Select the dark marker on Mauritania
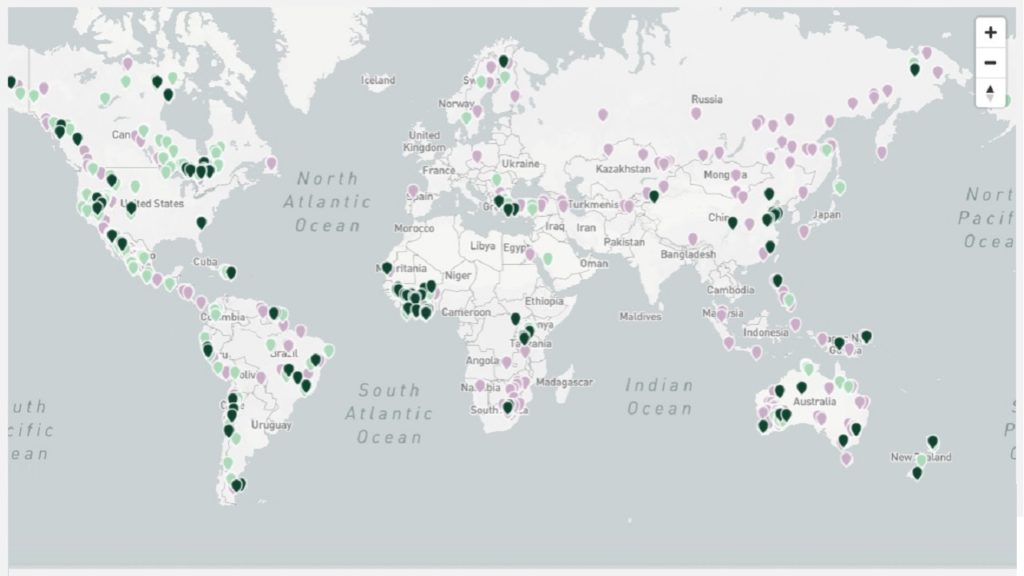The height and width of the screenshot is (576, 1024). click(x=387, y=268)
